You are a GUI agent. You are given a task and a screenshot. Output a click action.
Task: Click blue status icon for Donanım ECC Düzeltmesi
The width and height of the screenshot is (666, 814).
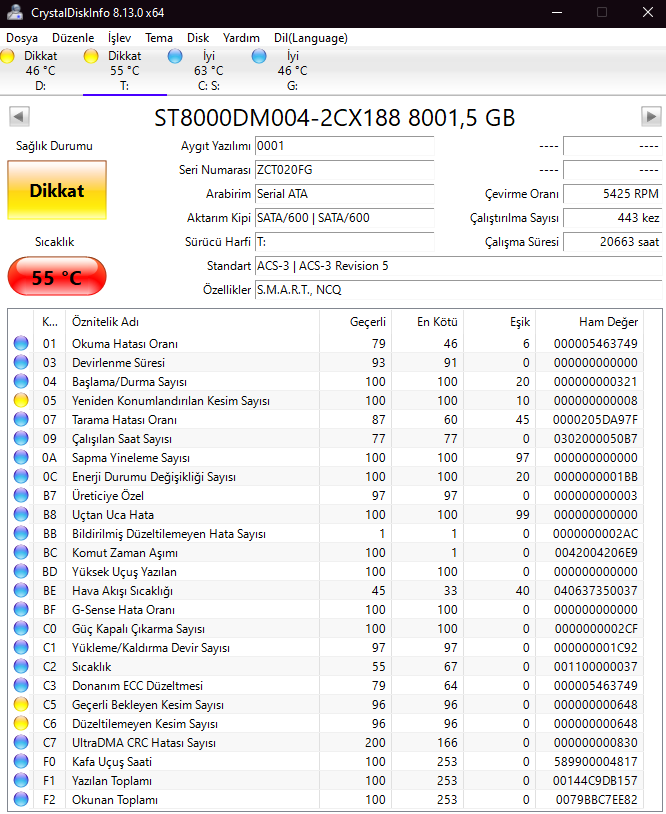21,686
